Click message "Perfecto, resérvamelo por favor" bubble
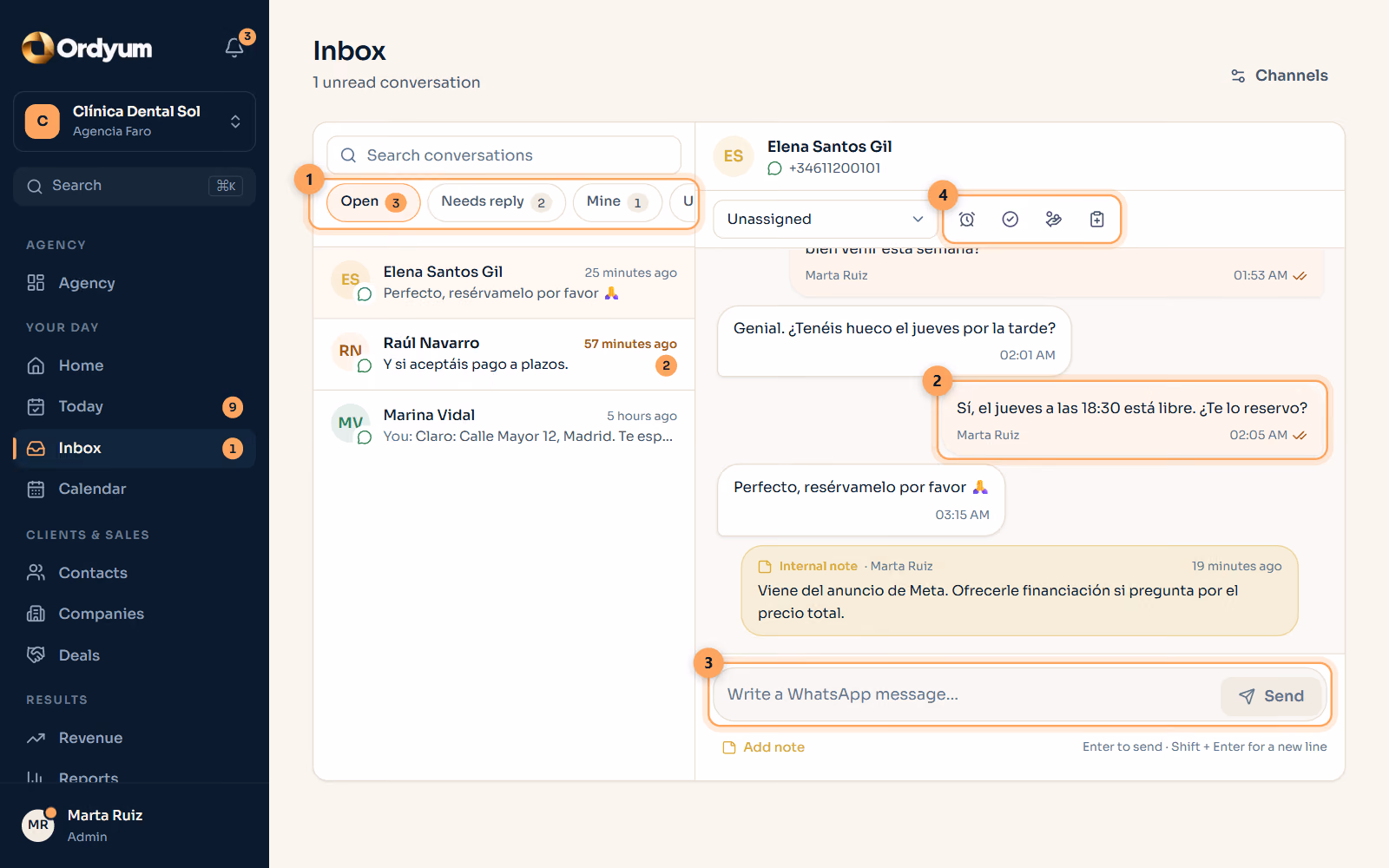The image size is (1389, 868). tap(861, 500)
